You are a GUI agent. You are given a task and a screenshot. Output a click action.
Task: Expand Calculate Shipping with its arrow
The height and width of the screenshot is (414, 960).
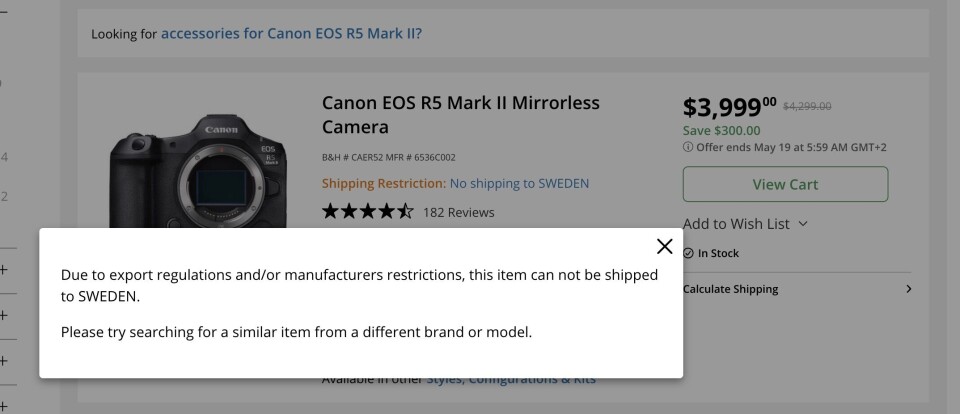coord(908,289)
